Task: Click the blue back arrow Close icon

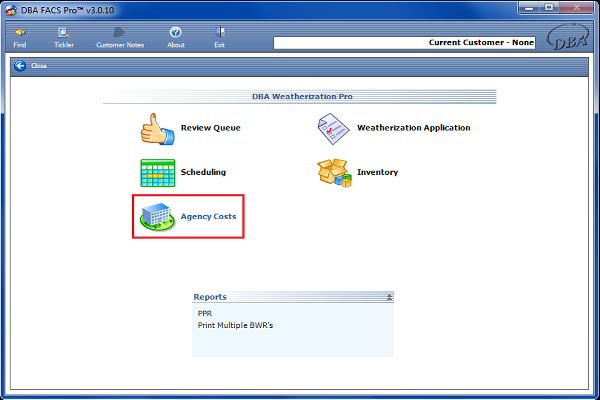Action: [x=20, y=66]
